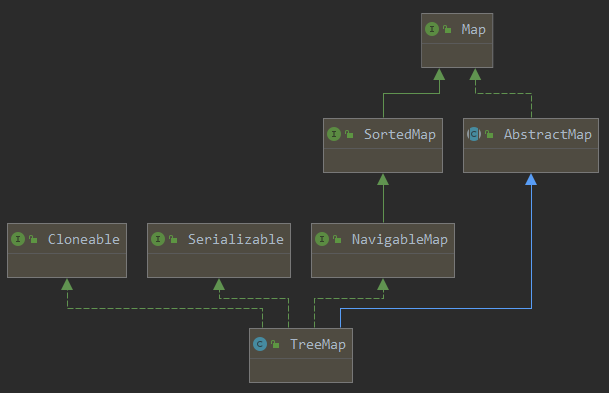This screenshot has height=393, width=609.
Task: Select the Map label text
Action: [x=473, y=30]
